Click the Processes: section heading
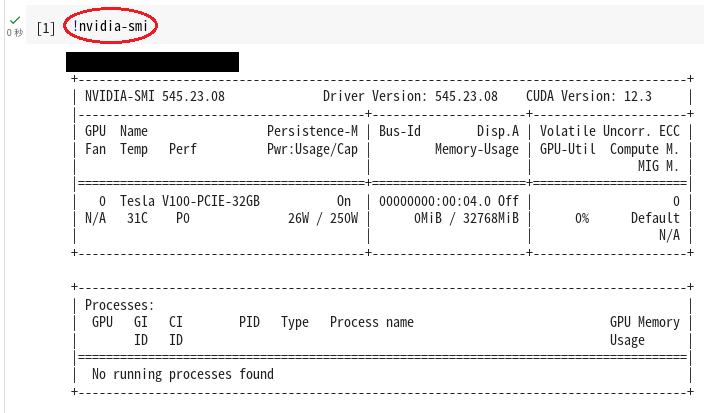Image resolution: width=704 pixels, height=413 pixels. click(x=119, y=305)
